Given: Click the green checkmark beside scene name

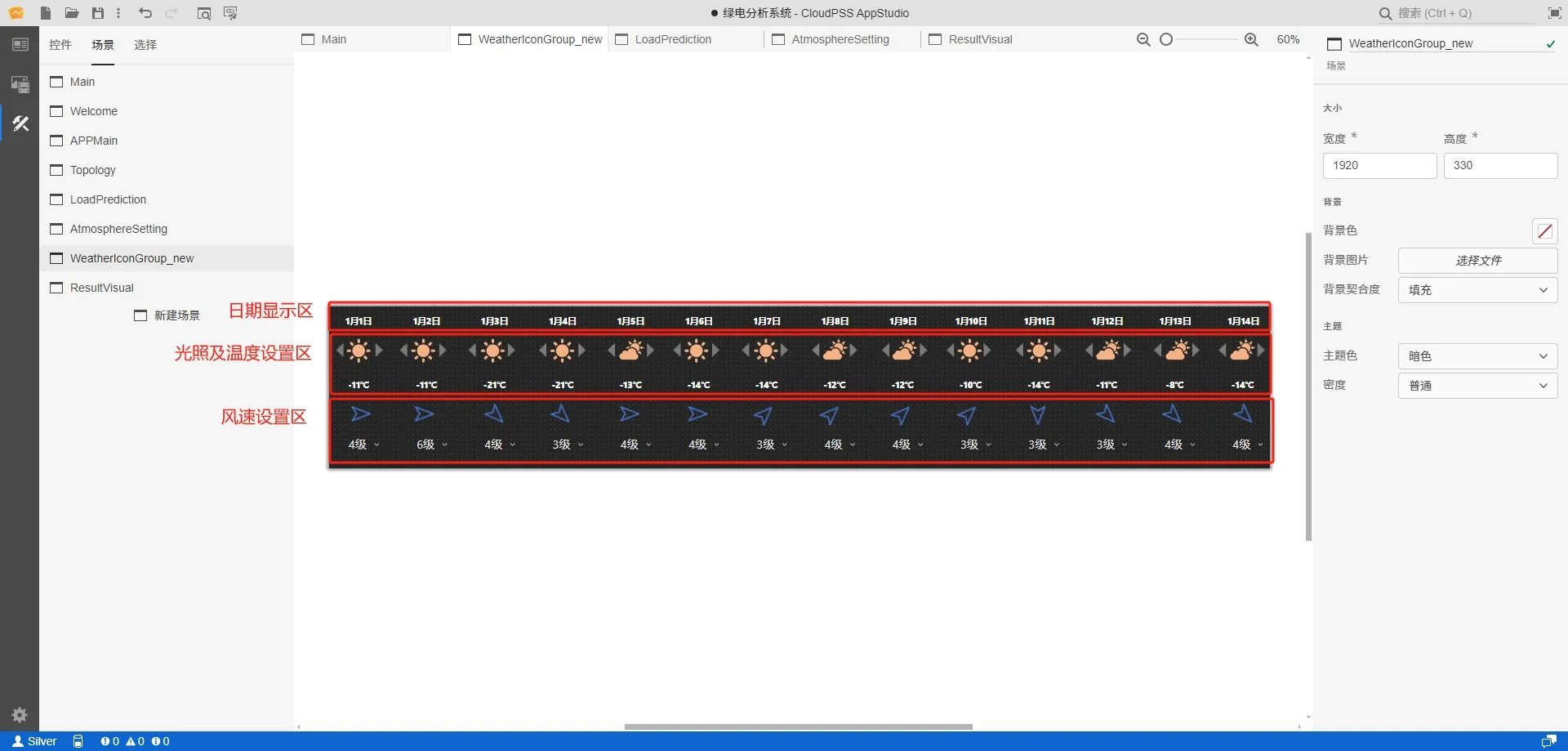Looking at the screenshot, I should [1550, 44].
